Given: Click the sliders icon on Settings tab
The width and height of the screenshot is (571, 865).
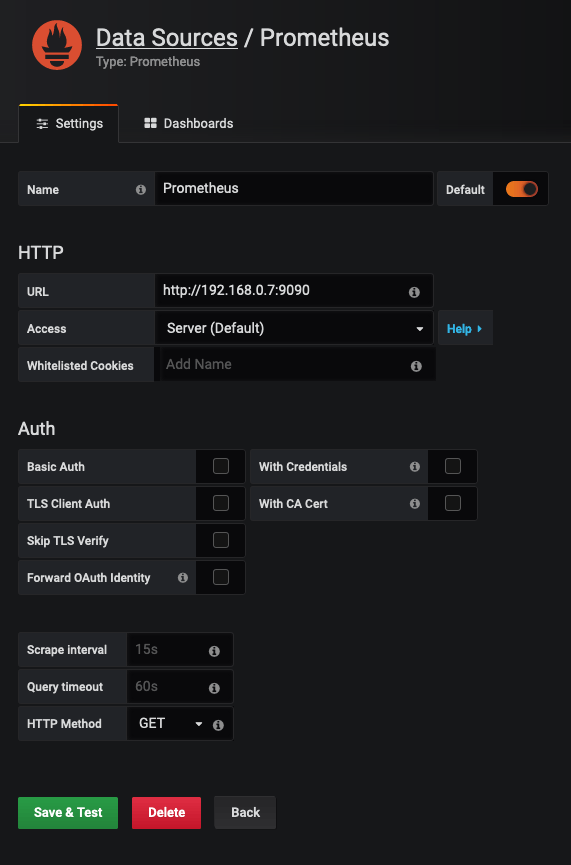Looking at the screenshot, I should coord(42,124).
